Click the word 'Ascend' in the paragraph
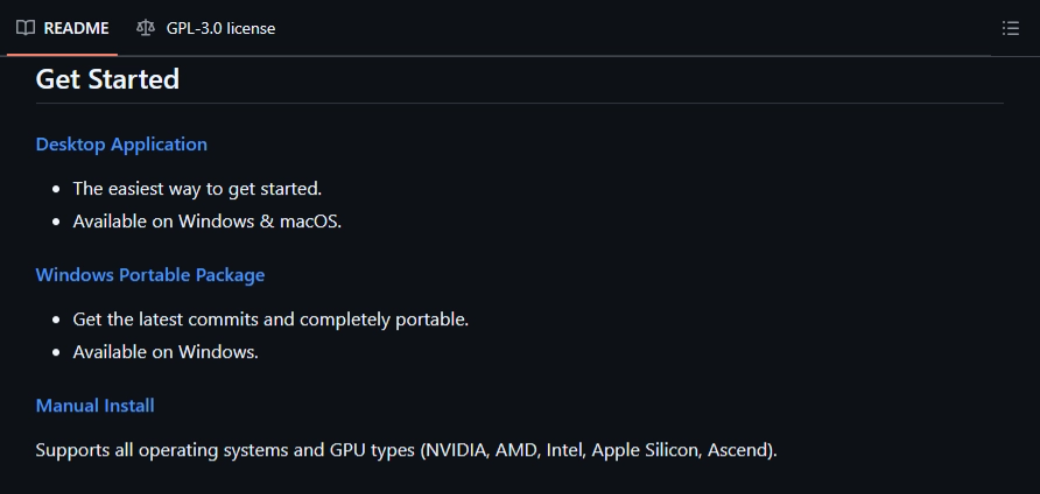Screen dimensions: 1040x494 tap(737, 450)
